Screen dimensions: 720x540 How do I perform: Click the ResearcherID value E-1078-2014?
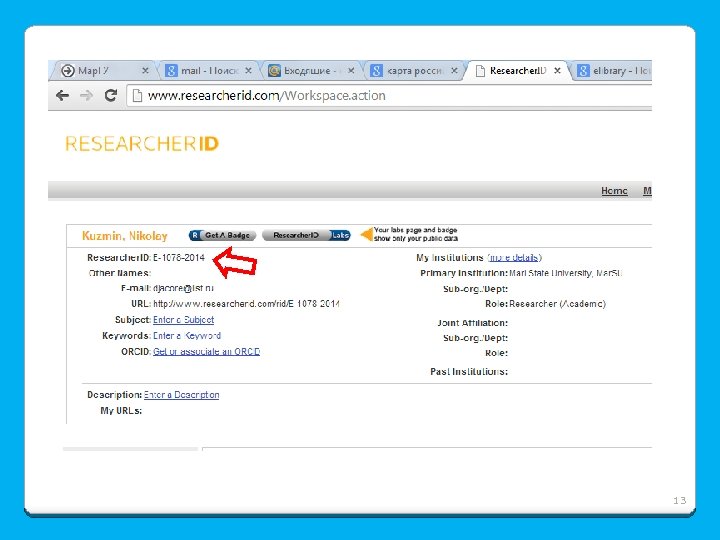(179, 258)
